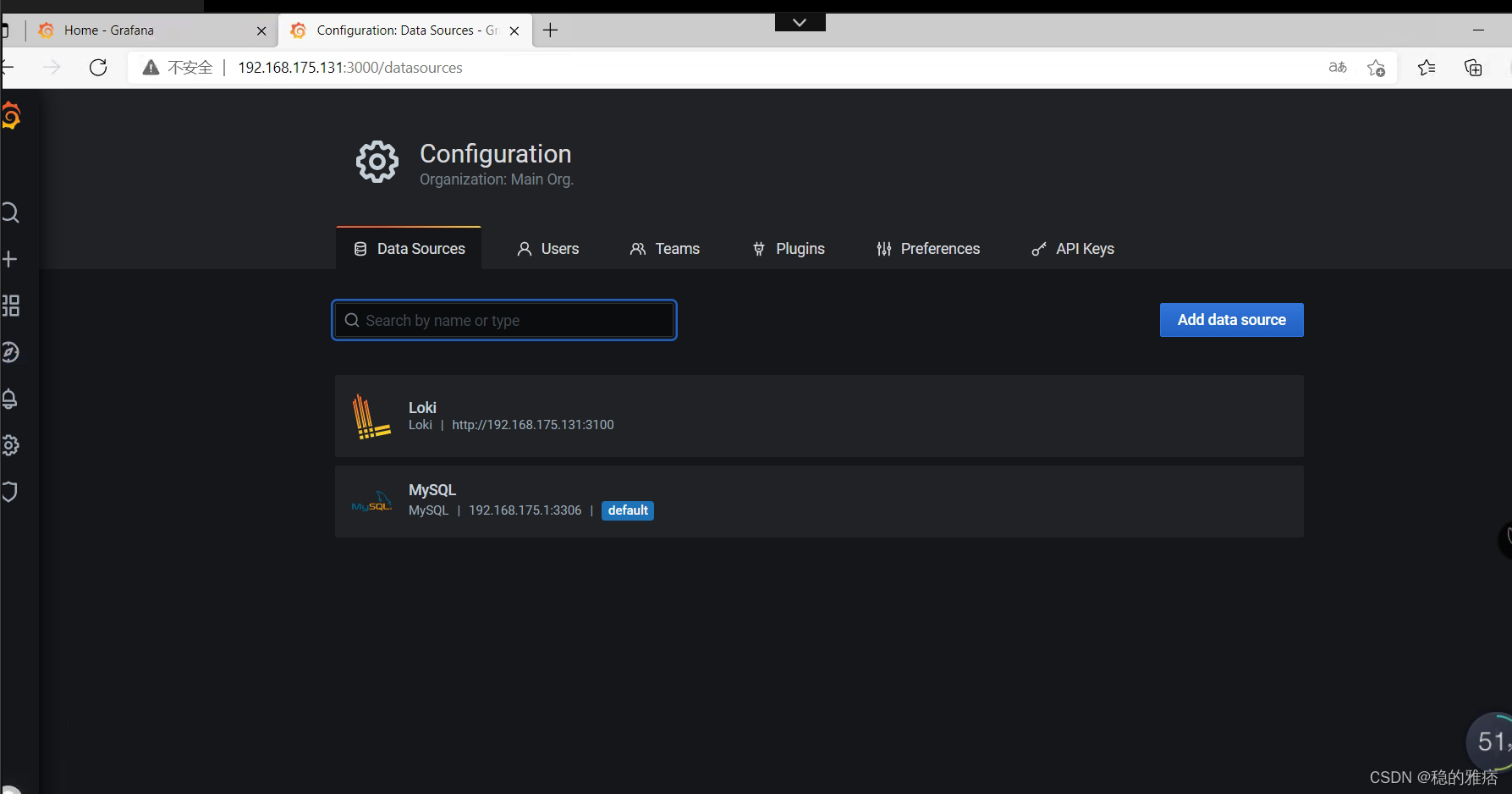Click the browser address bar URL

[x=350, y=68]
